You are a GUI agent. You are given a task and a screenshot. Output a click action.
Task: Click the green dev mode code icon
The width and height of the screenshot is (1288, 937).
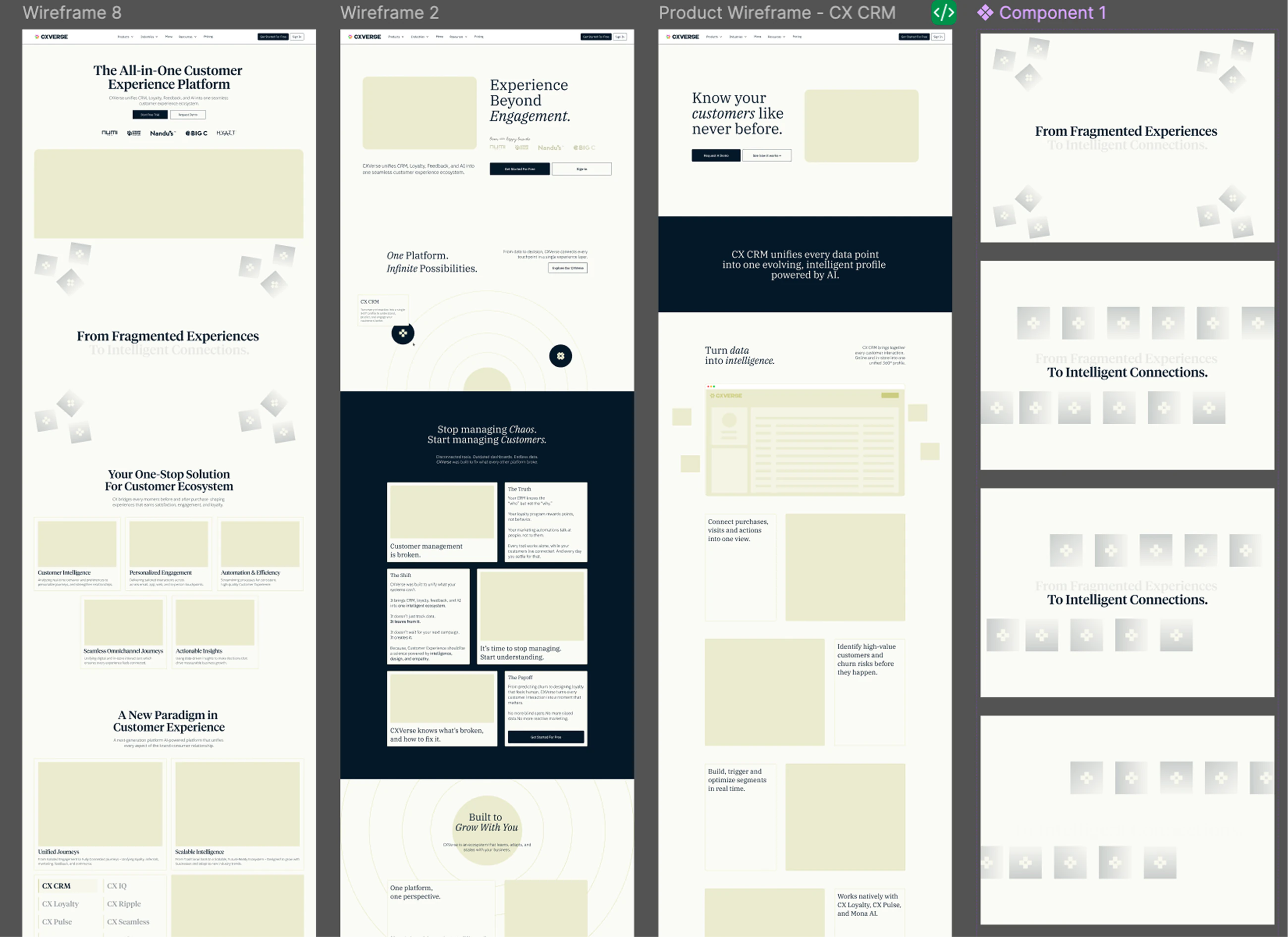943,12
